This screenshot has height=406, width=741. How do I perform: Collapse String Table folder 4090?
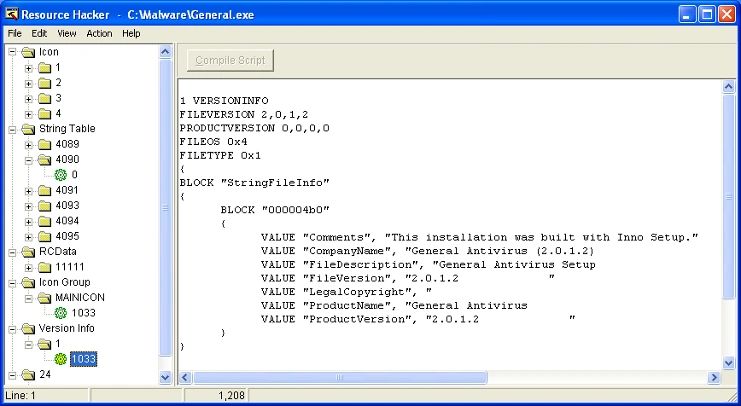tap(29, 160)
